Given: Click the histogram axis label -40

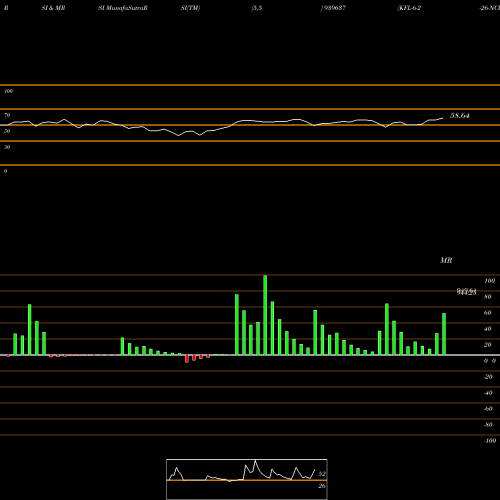Looking at the screenshot, I should tap(488, 393).
